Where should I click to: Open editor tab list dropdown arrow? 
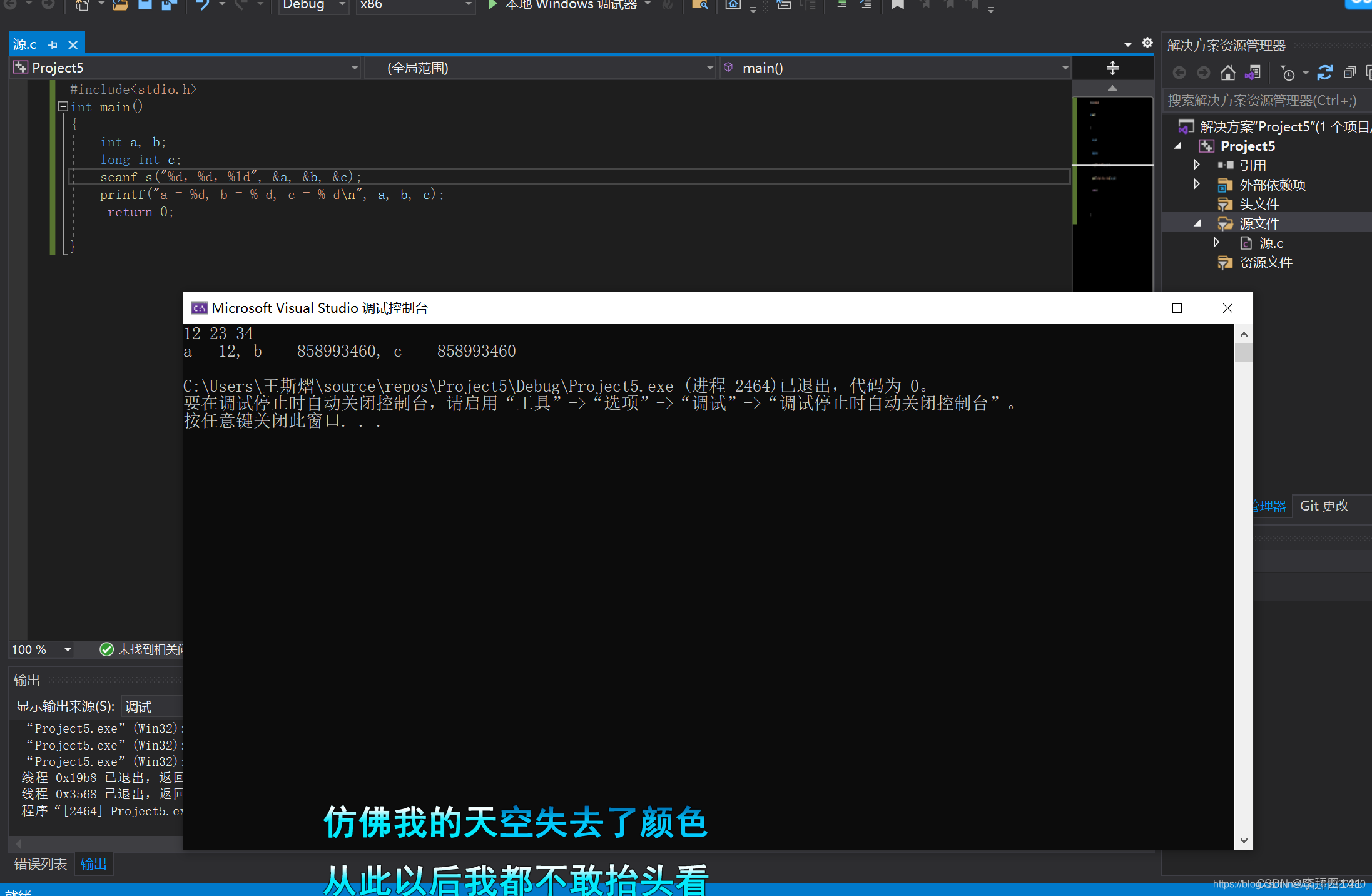point(1128,44)
